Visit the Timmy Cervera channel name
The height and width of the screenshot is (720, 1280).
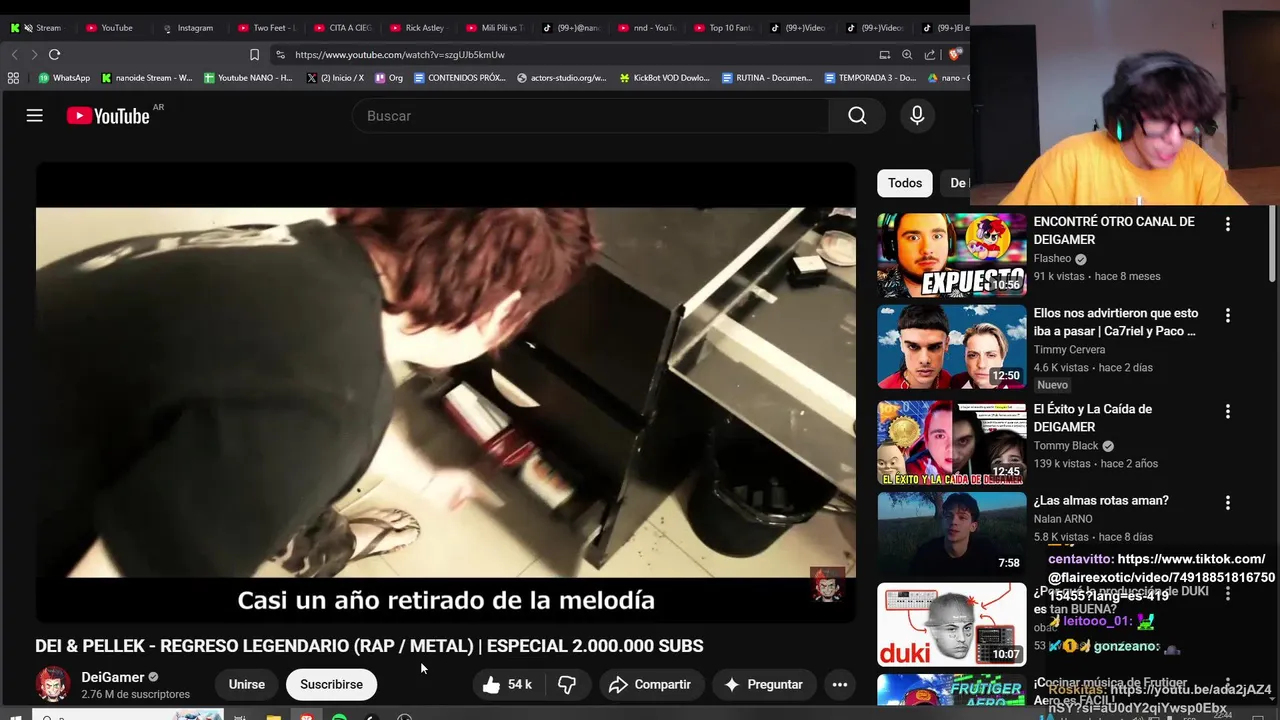[x=1069, y=350]
